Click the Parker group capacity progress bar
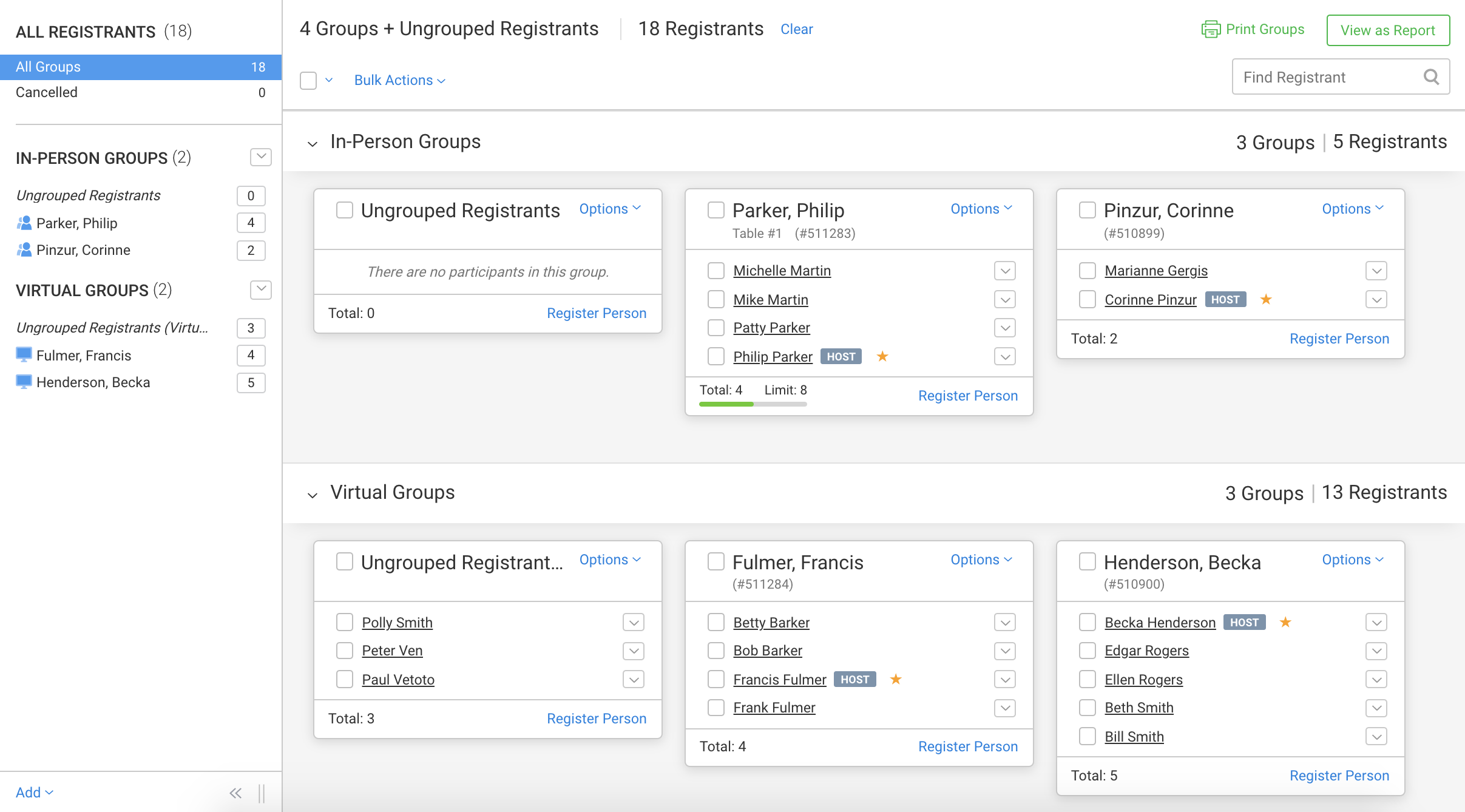Screen dimensions: 1465x812 (753, 404)
